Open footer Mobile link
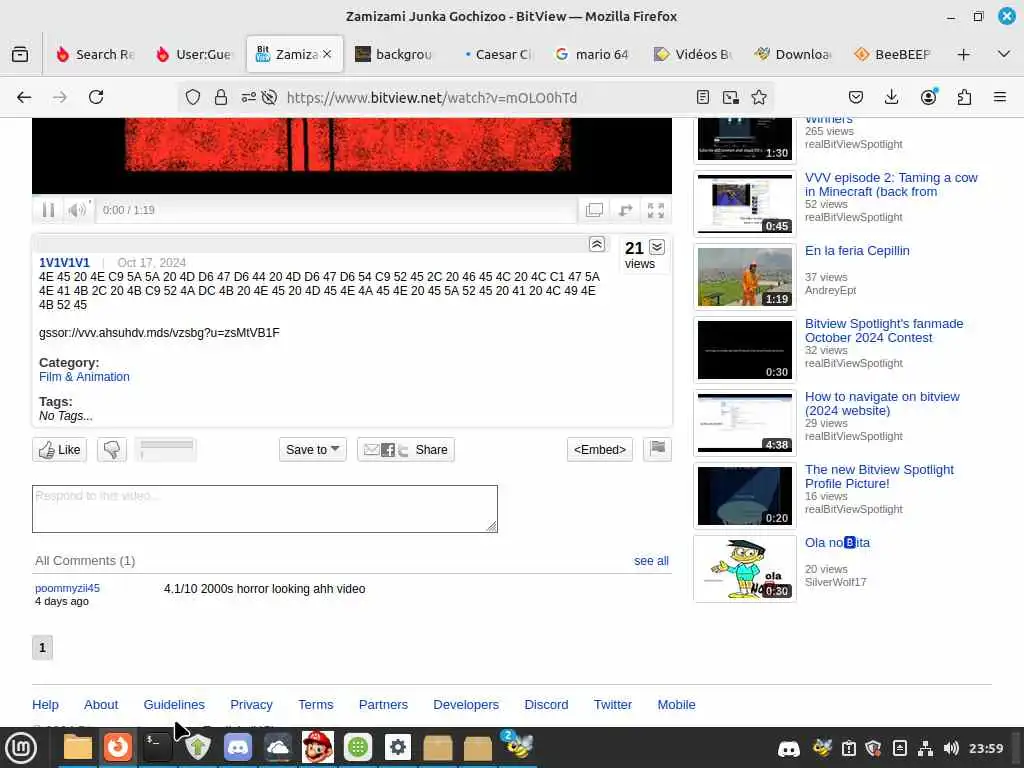Viewport: 1024px width, 768px height. pyautogui.click(x=676, y=705)
